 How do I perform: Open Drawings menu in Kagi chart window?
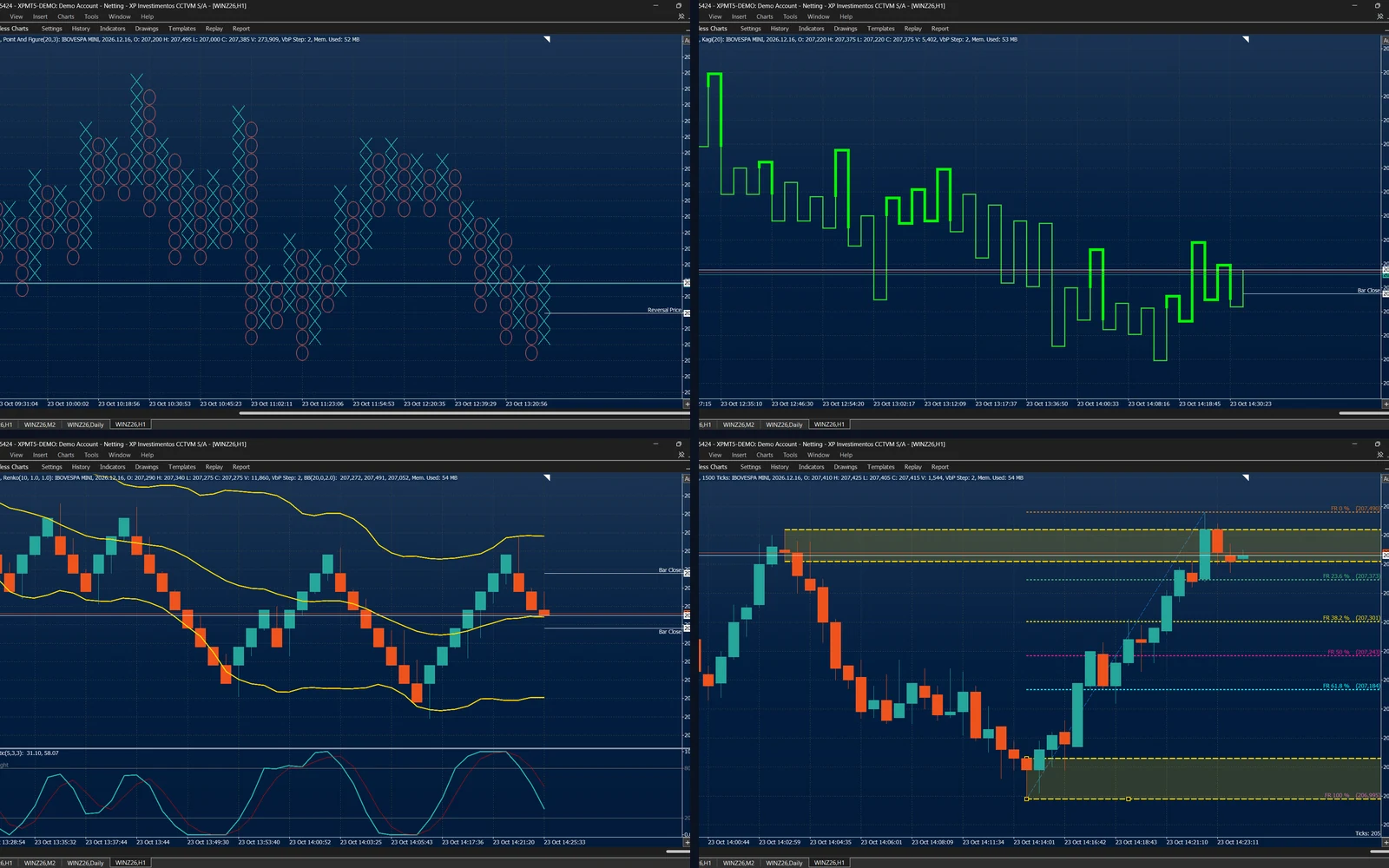pos(846,29)
